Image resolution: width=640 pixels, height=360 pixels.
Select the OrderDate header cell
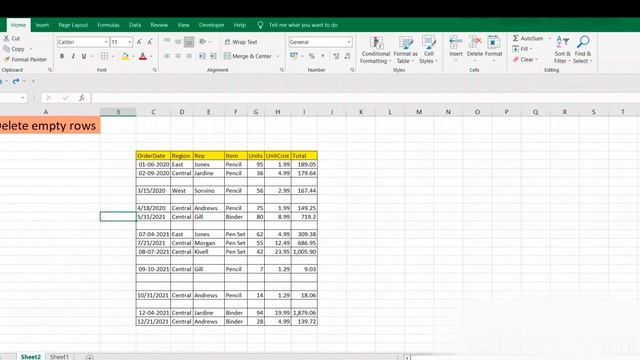pos(153,156)
